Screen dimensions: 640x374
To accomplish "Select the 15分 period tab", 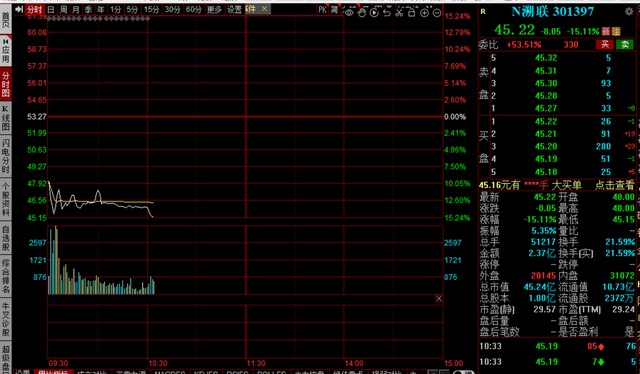I will (x=151, y=9).
